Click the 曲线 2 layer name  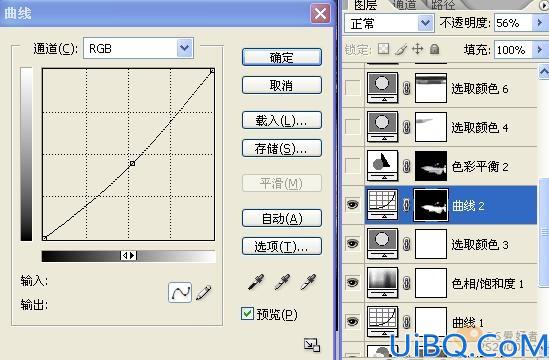point(468,206)
